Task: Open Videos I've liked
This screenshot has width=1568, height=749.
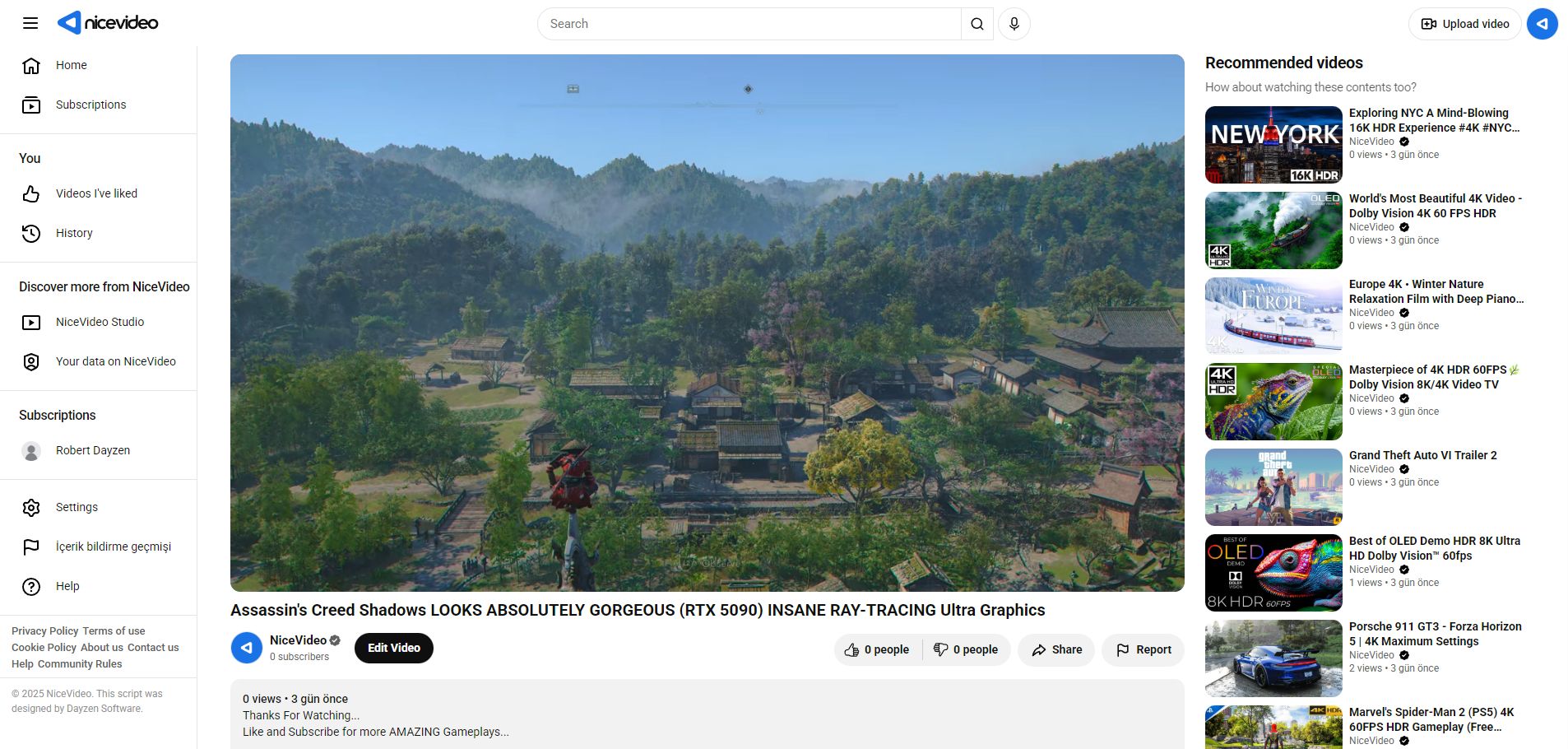Action: pyautogui.click(x=99, y=193)
